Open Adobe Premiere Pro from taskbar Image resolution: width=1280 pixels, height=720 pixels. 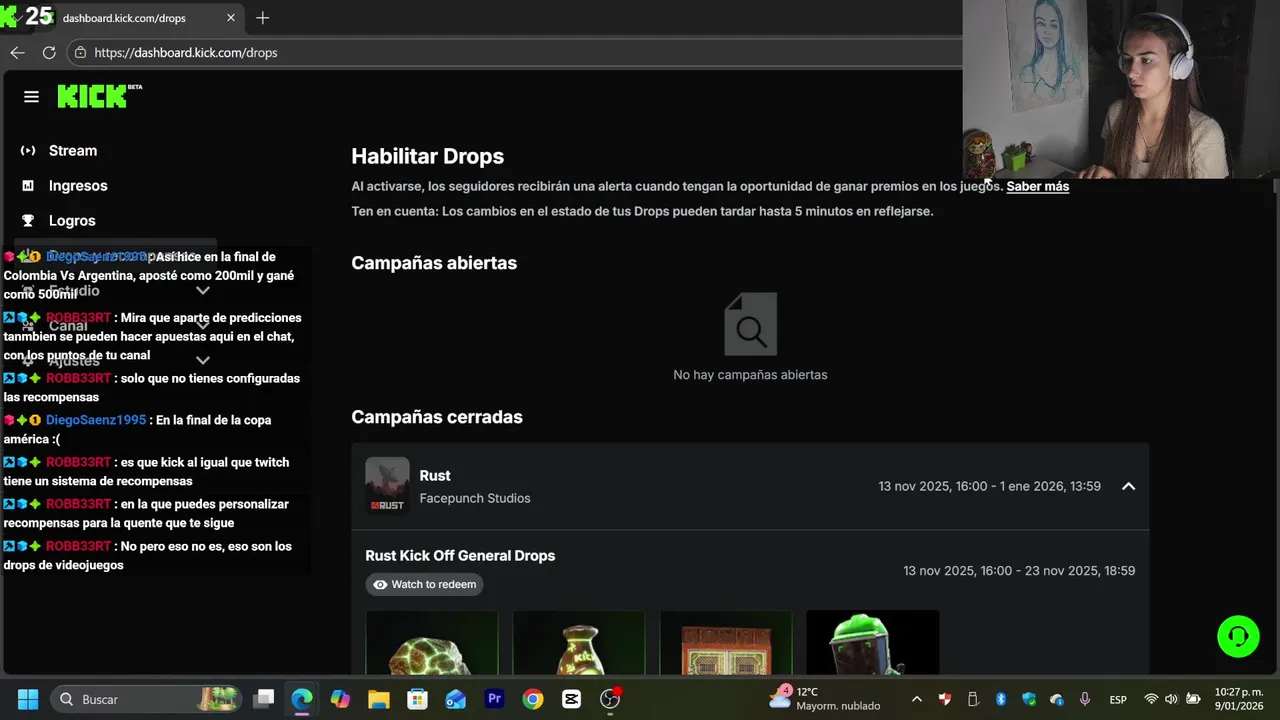click(494, 699)
